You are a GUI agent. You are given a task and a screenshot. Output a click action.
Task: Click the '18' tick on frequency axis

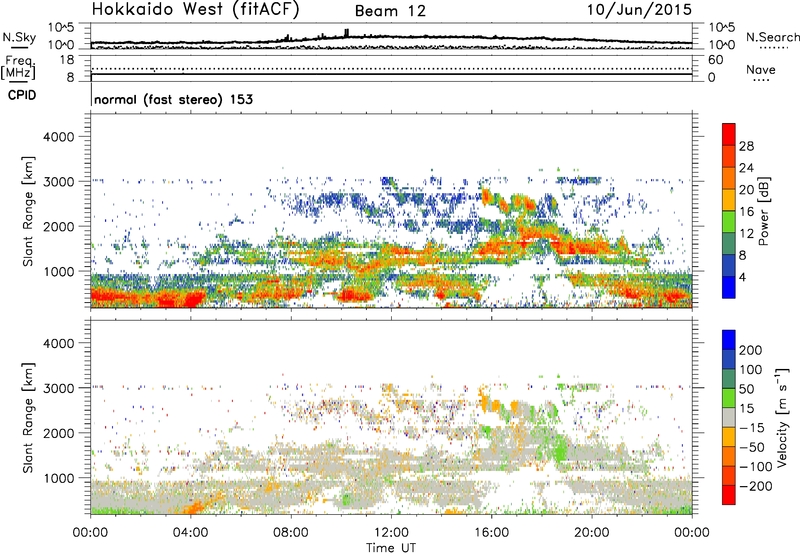point(67,60)
